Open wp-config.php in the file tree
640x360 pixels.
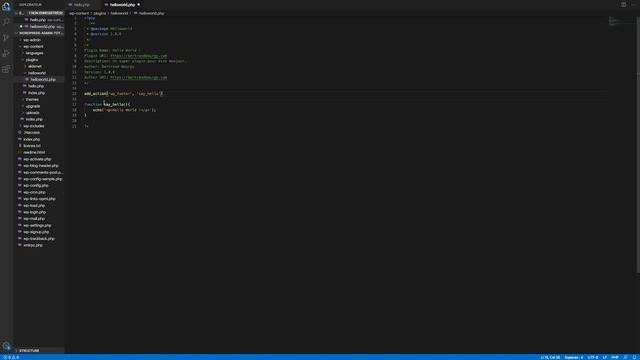pos(36,185)
